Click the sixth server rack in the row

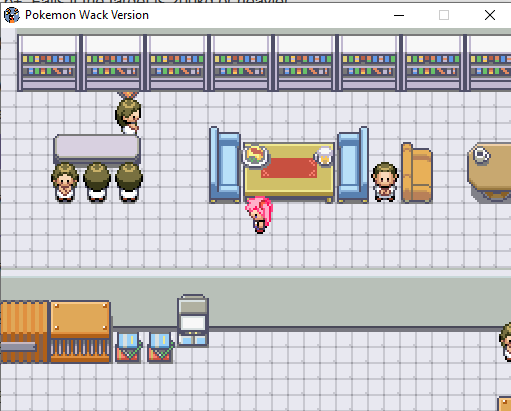(x=369, y=63)
